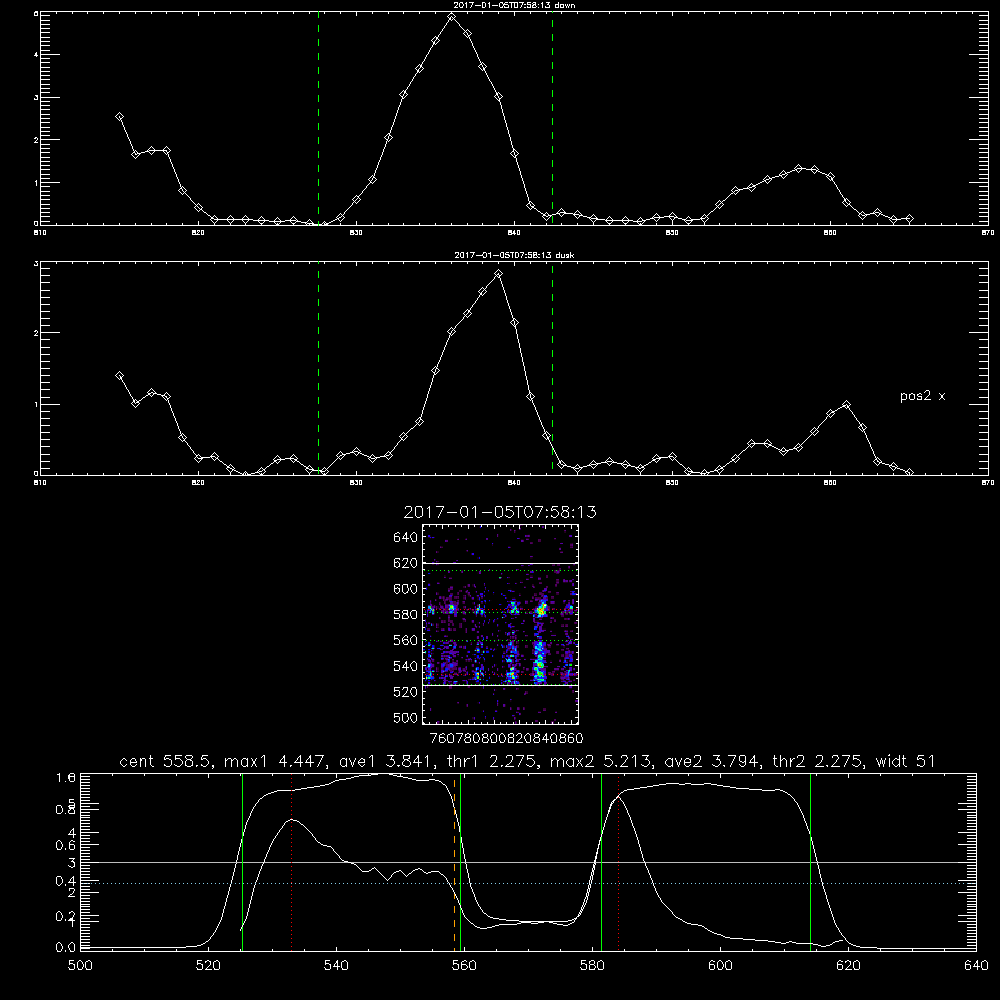This screenshot has width=1000, height=1000.
Task: Click heatmap x-axis labels 760780800820840860
Action: click(x=506, y=738)
